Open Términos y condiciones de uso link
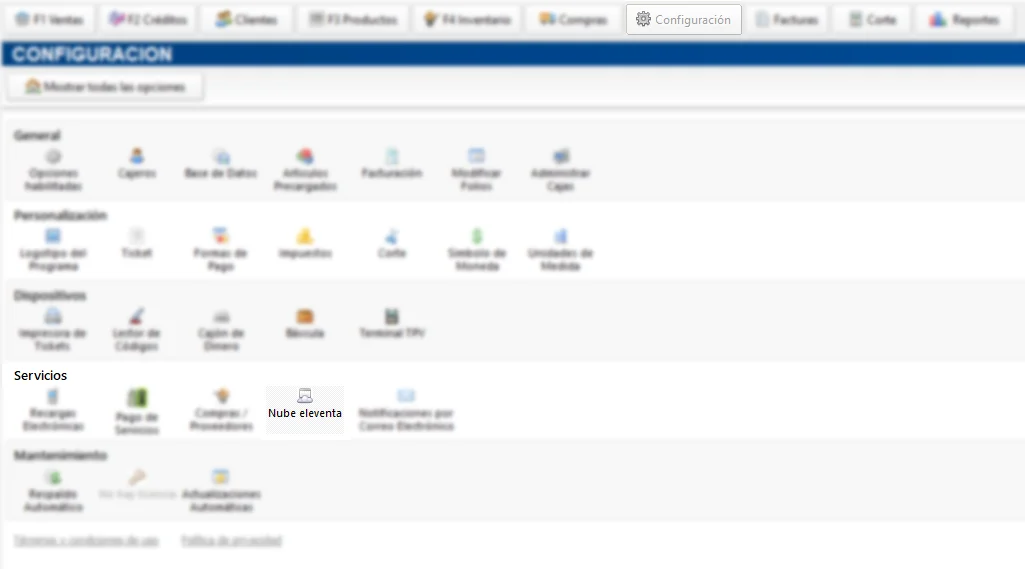Image resolution: width=1025 pixels, height=569 pixels. (x=86, y=540)
